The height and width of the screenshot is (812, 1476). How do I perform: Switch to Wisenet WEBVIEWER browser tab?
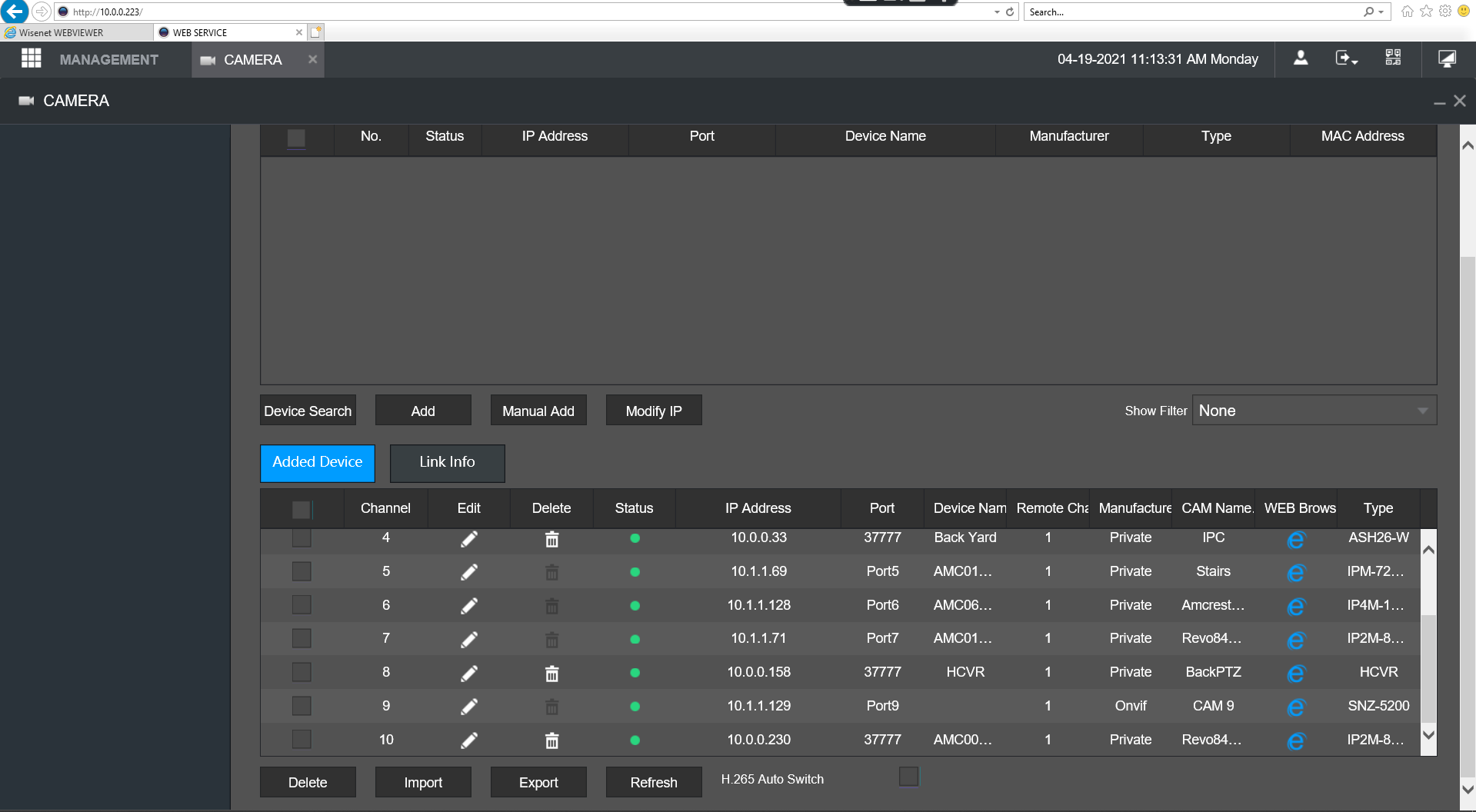(76, 32)
